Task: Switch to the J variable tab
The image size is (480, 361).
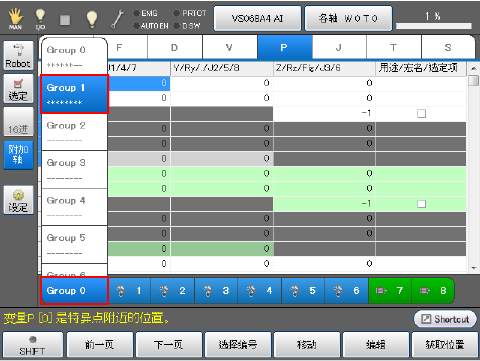Action: tap(339, 48)
